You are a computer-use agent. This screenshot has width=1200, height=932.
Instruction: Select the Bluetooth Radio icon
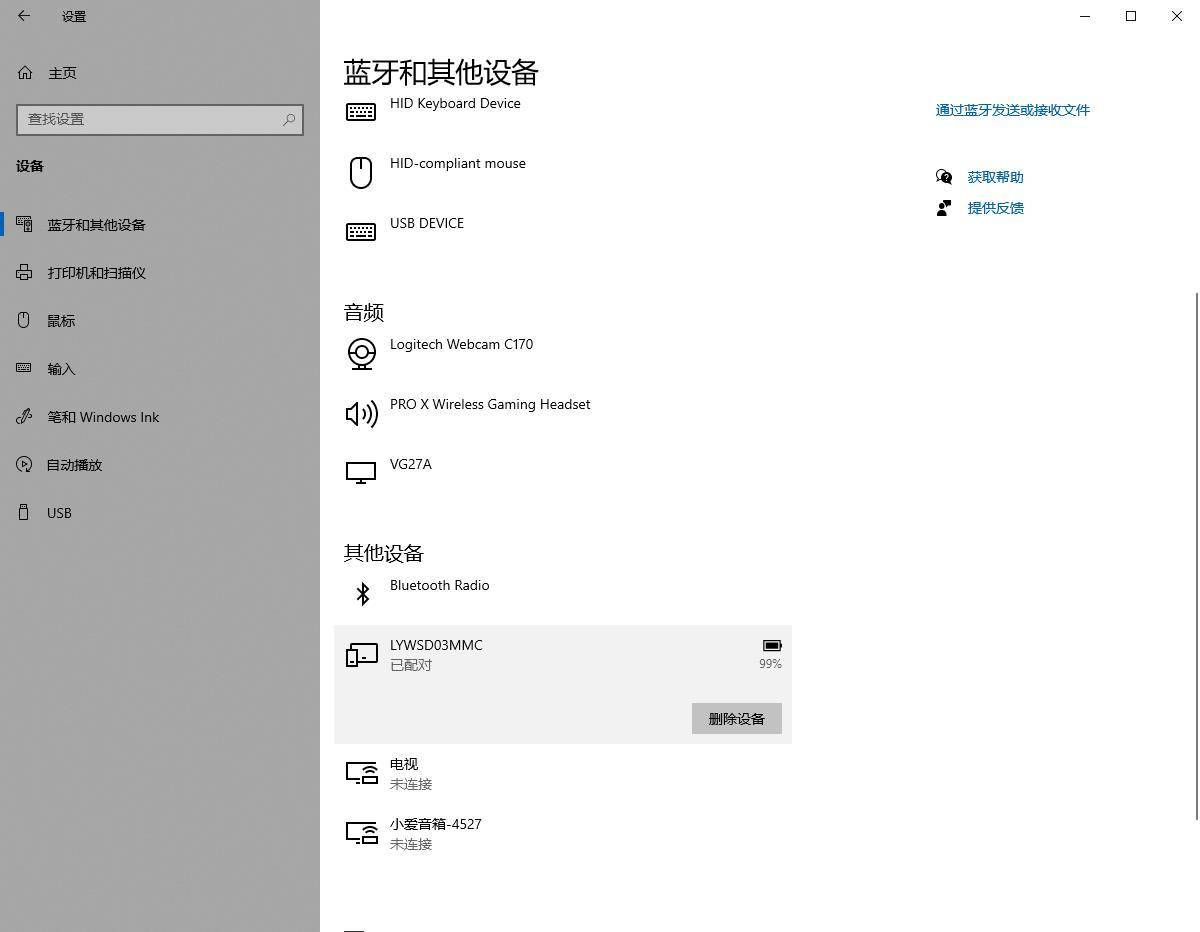click(x=362, y=593)
